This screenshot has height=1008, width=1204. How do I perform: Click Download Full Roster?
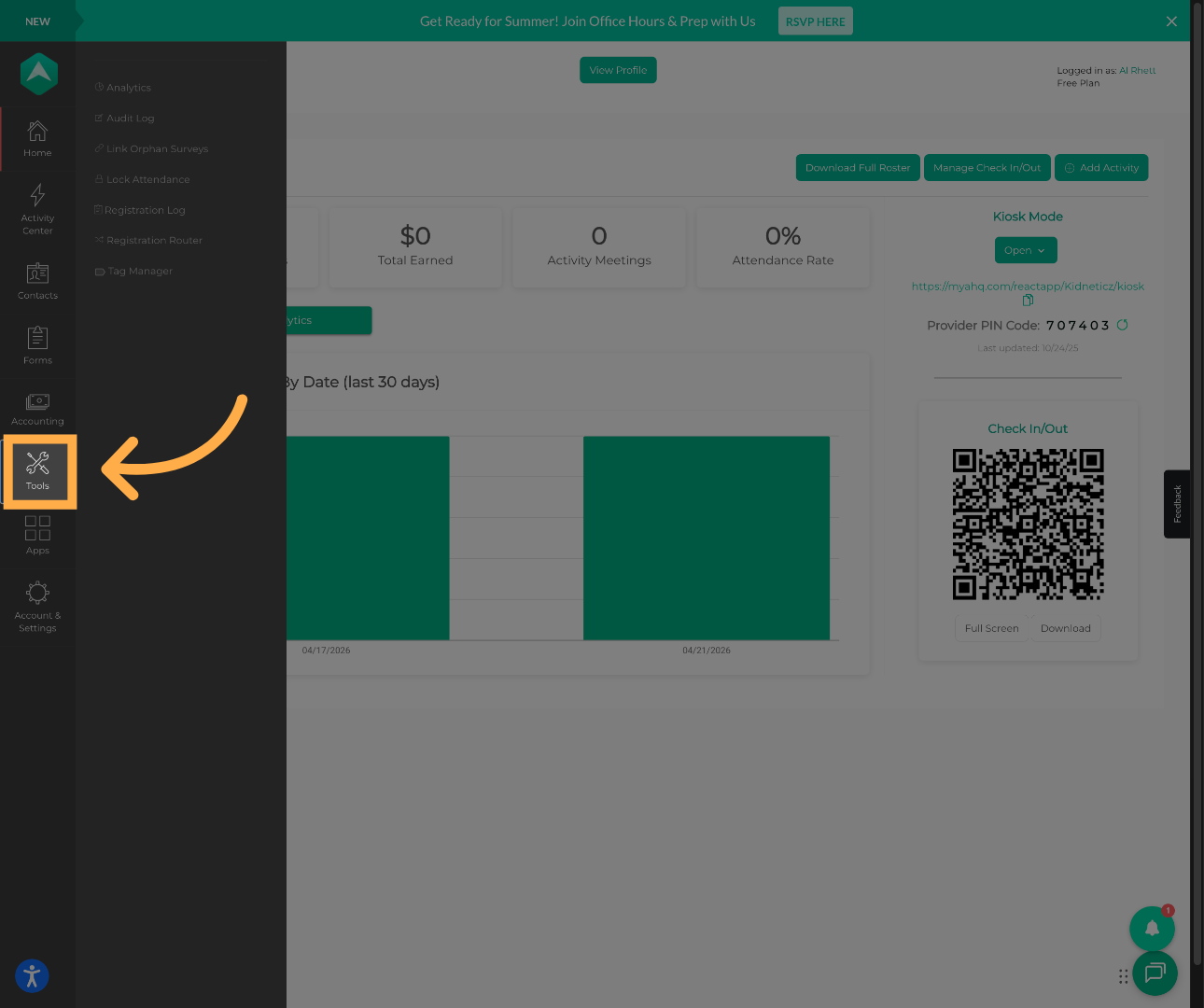click(x=858, y=168)
